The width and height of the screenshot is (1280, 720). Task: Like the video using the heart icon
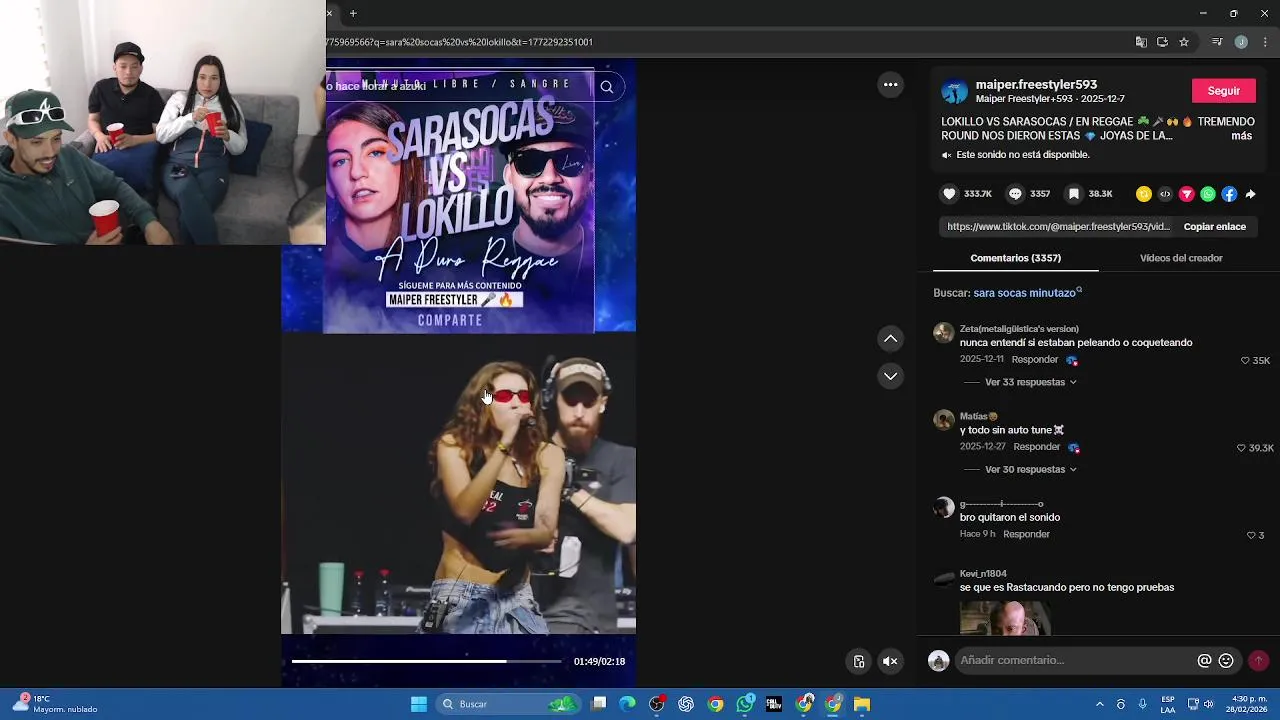pyautogui.click(x=949, y=194)
